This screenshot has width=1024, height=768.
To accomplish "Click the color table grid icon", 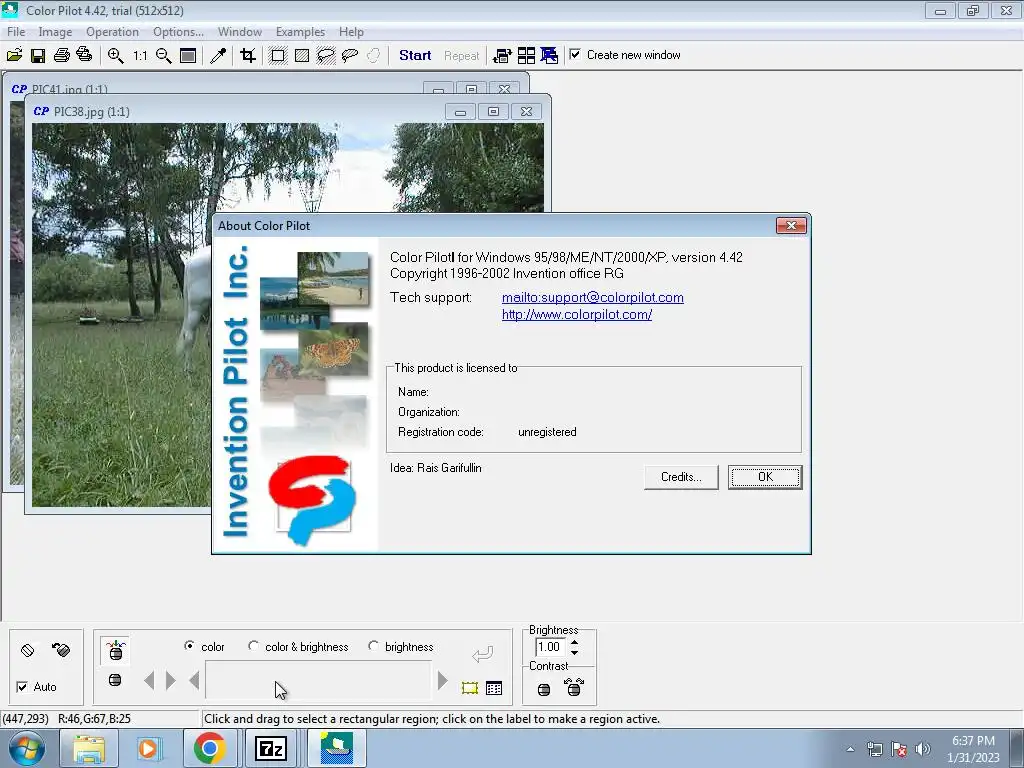I will [494, 688].
